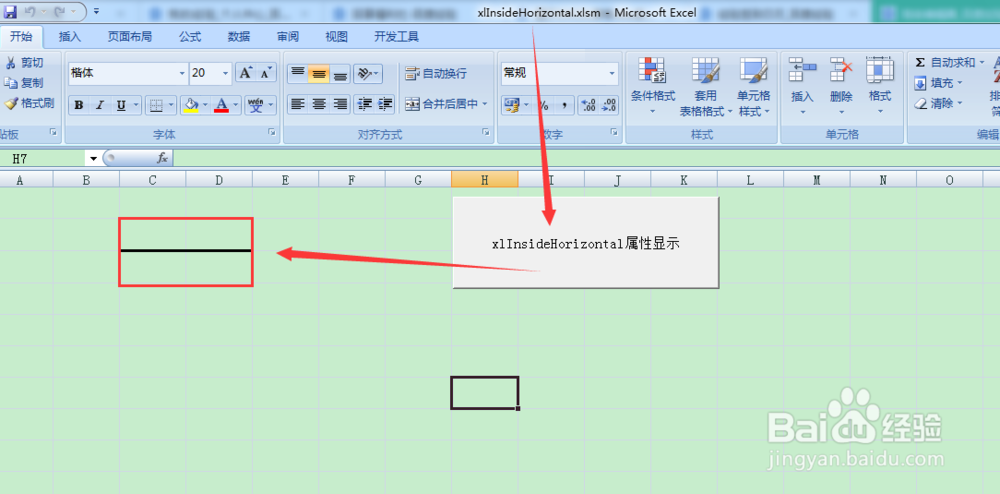Click the 复制 (copy) button

click(x=24, y=83)
